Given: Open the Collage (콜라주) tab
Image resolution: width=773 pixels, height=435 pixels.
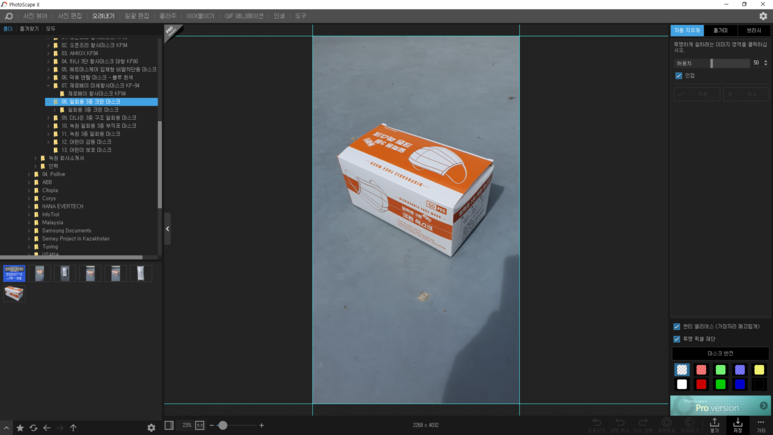Looking at the screenshot, I should [168, 16].
